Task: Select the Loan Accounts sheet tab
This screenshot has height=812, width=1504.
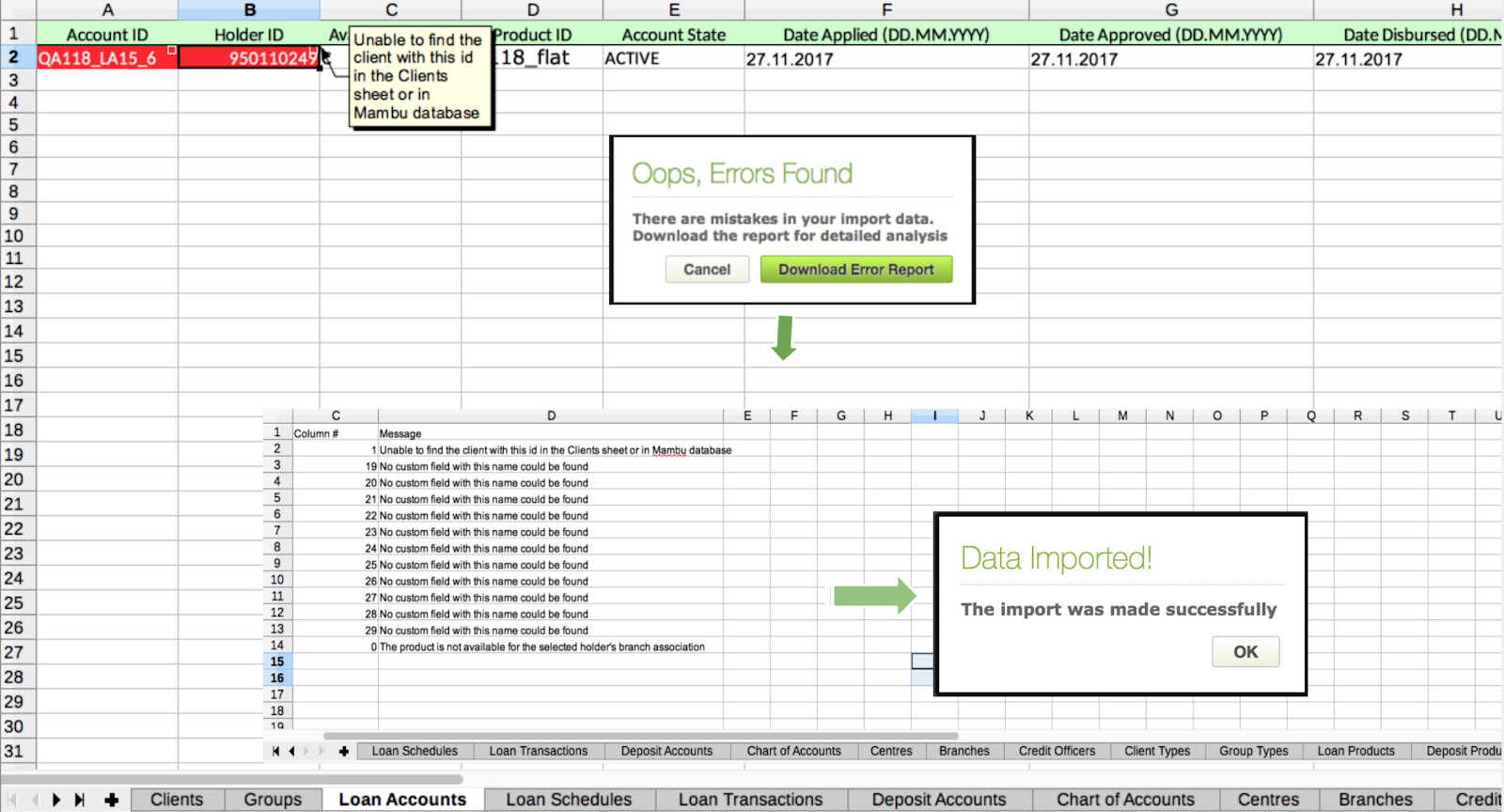Action: [x=402, y=800]
